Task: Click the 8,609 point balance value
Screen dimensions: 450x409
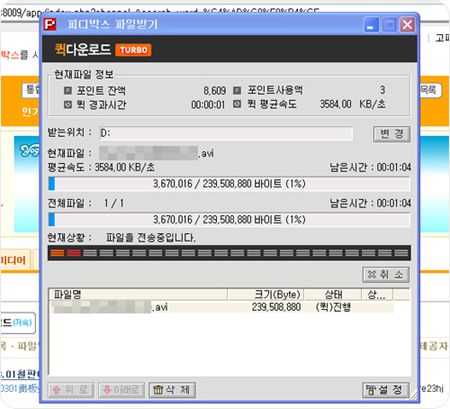Action: [215, 90]
